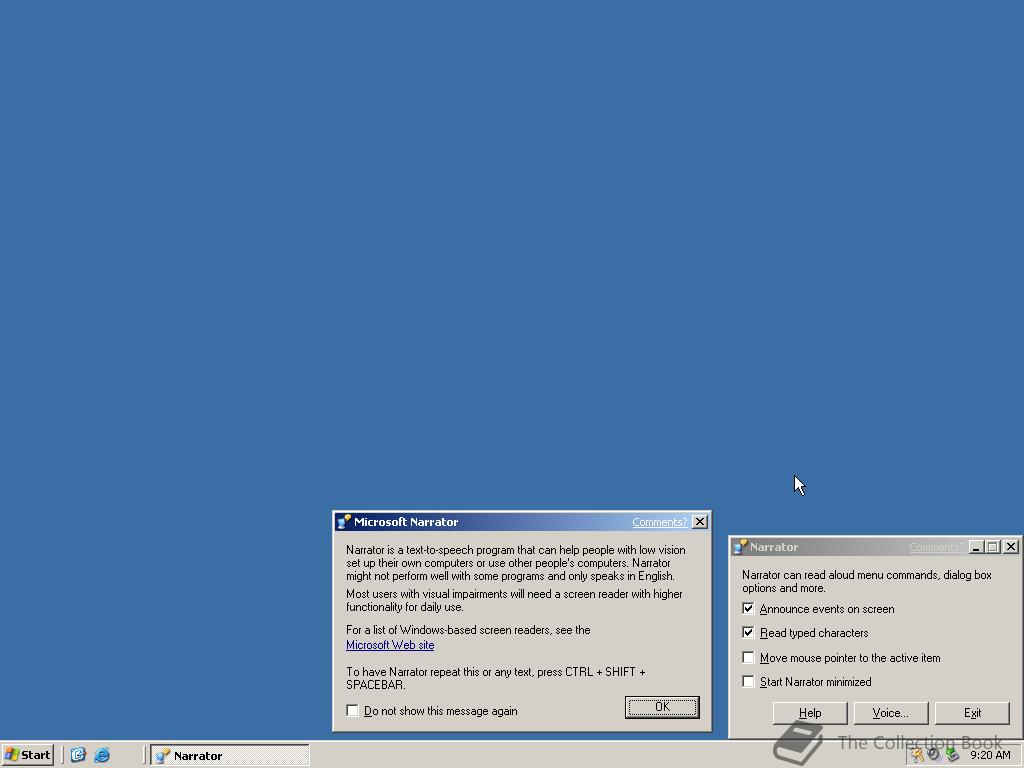
Task: Click the 'Narrator is a text-to-speech program' paragraph
Action: [x=516, y=563]
